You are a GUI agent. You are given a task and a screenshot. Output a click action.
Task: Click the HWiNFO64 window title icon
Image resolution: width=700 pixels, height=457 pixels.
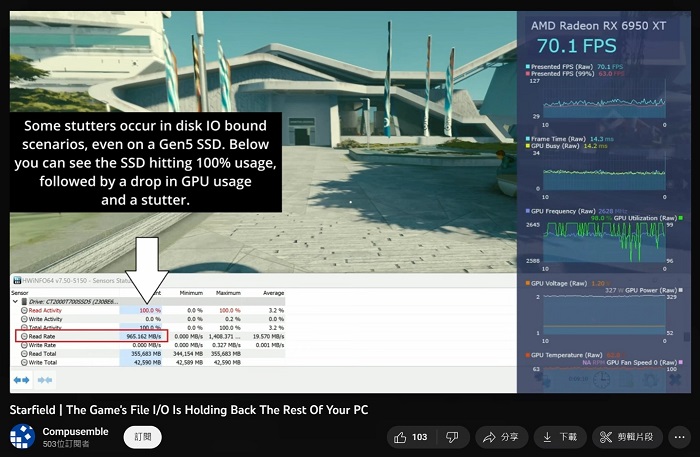pos(17,280)
